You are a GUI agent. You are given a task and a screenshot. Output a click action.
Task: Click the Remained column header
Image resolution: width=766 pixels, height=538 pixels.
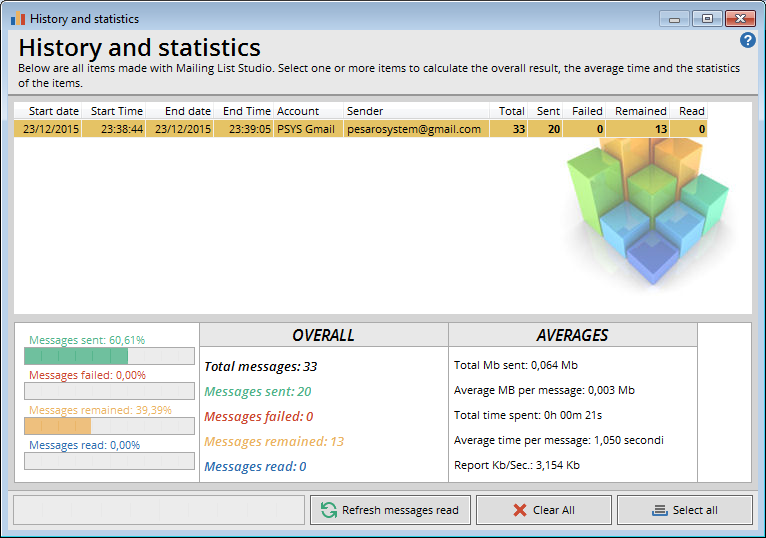point(640,111)
